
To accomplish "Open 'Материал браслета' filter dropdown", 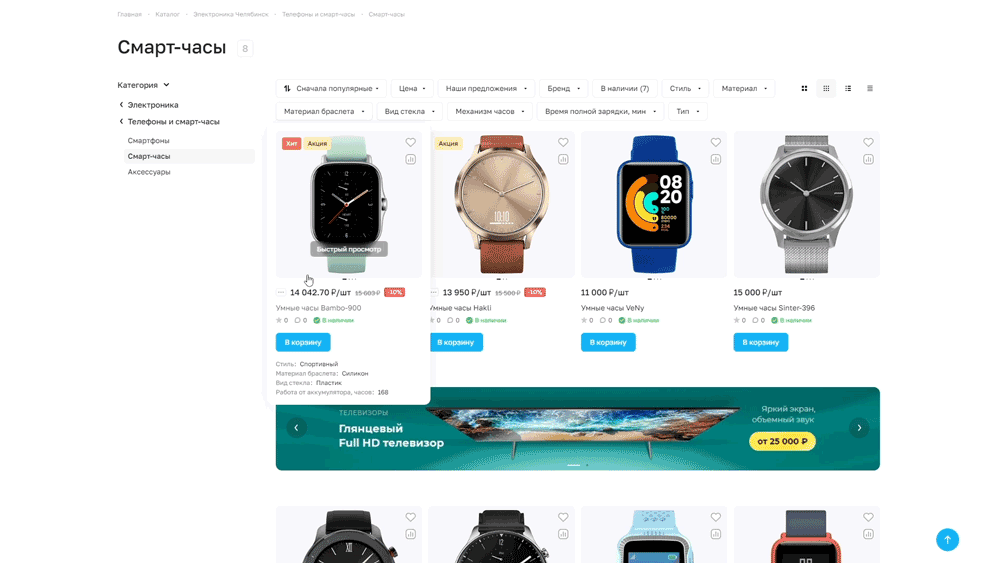I will pyautogui.click(x=324, y=112).
